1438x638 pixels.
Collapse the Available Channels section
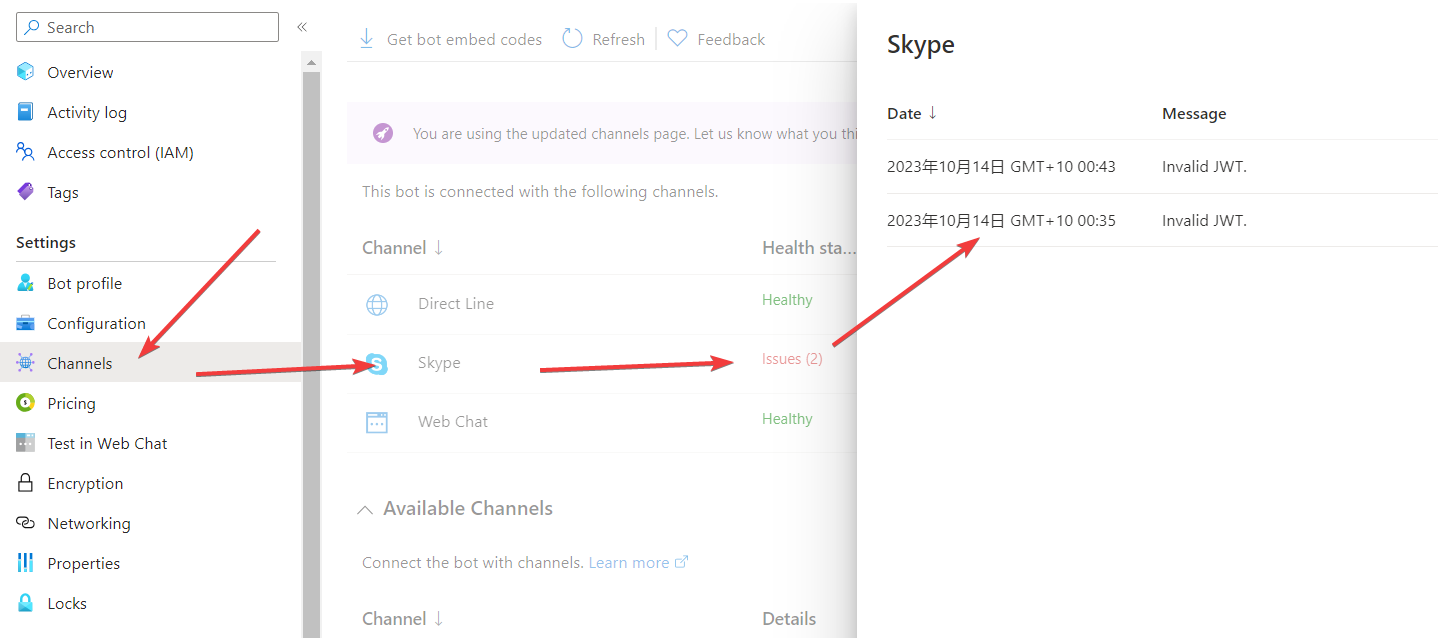pos(366,509)
